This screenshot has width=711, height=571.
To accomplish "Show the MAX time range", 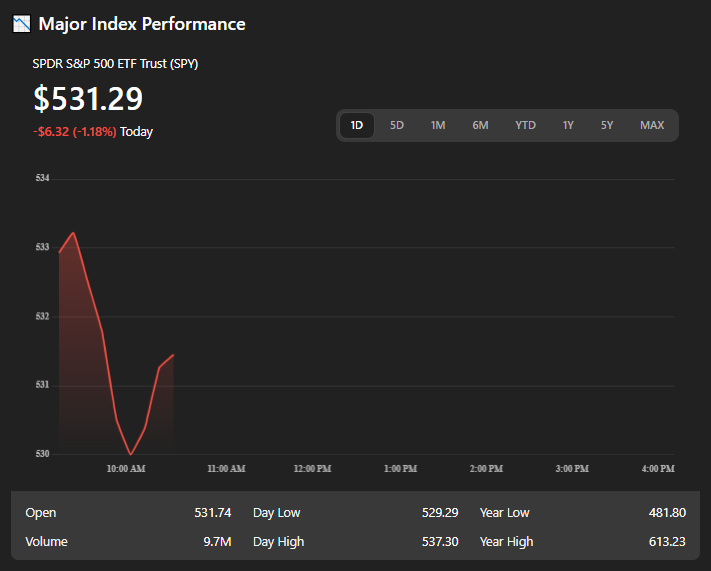I will click(x=652, y=125).
